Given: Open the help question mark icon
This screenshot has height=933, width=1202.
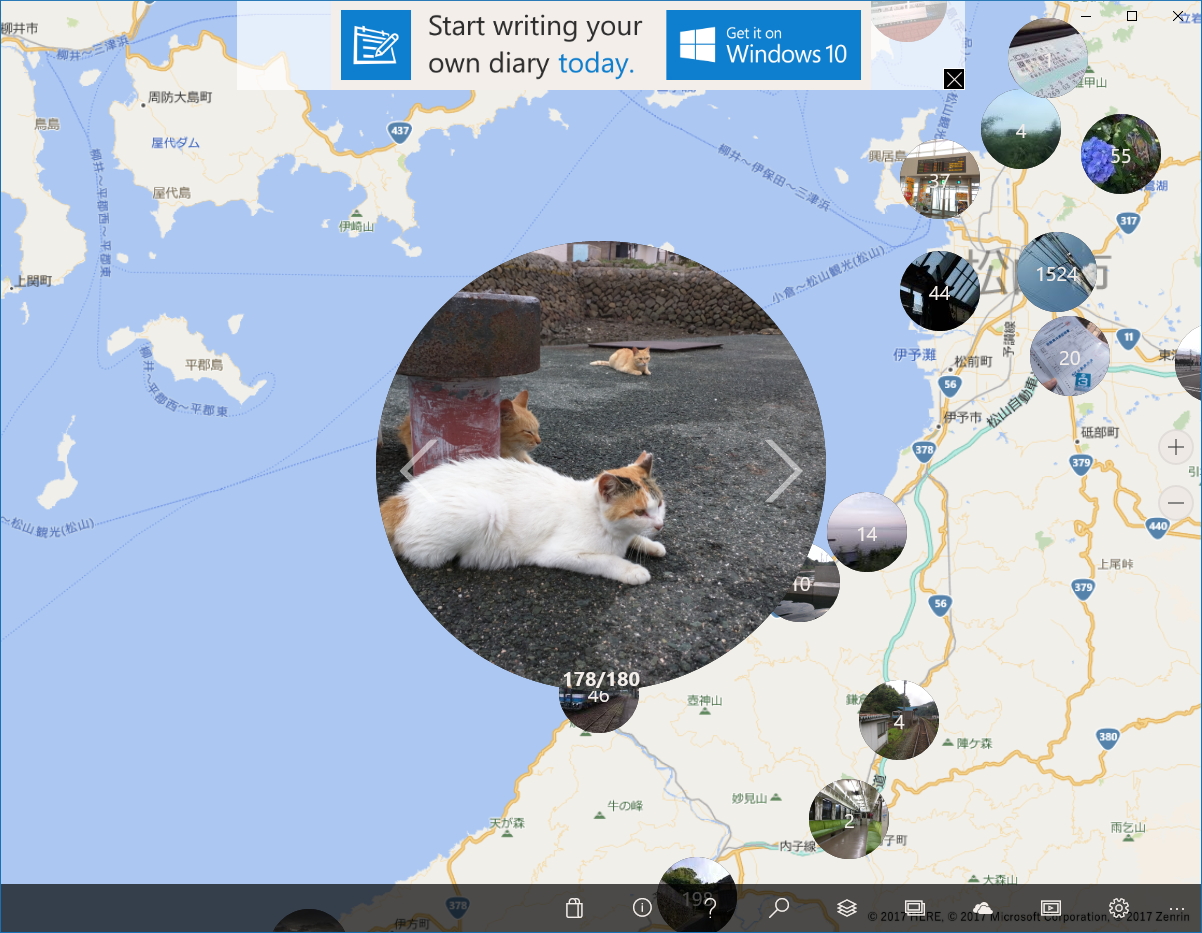Looking at the screenshot, I should click(x=711, y=908).
